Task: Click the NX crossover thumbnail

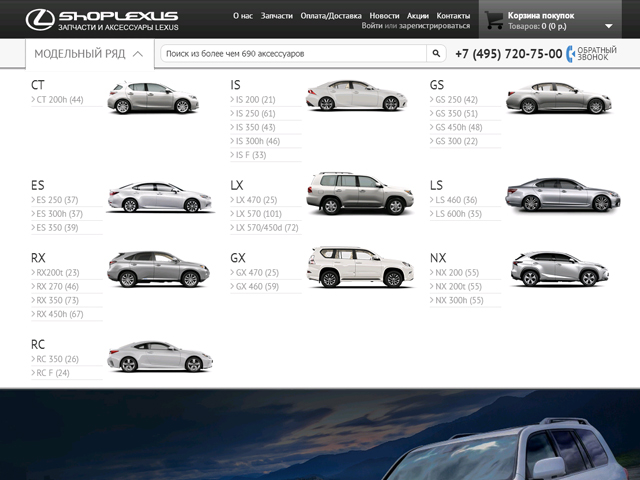Action: (x=560, y=269)
